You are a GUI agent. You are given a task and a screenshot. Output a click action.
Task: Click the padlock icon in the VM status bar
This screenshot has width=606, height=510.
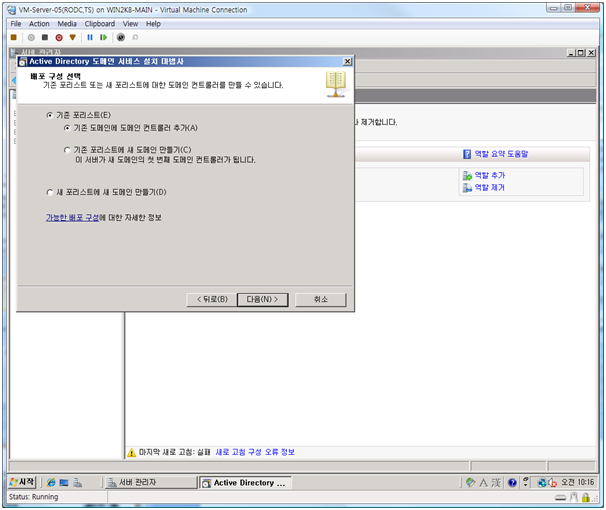pos(586,498)
